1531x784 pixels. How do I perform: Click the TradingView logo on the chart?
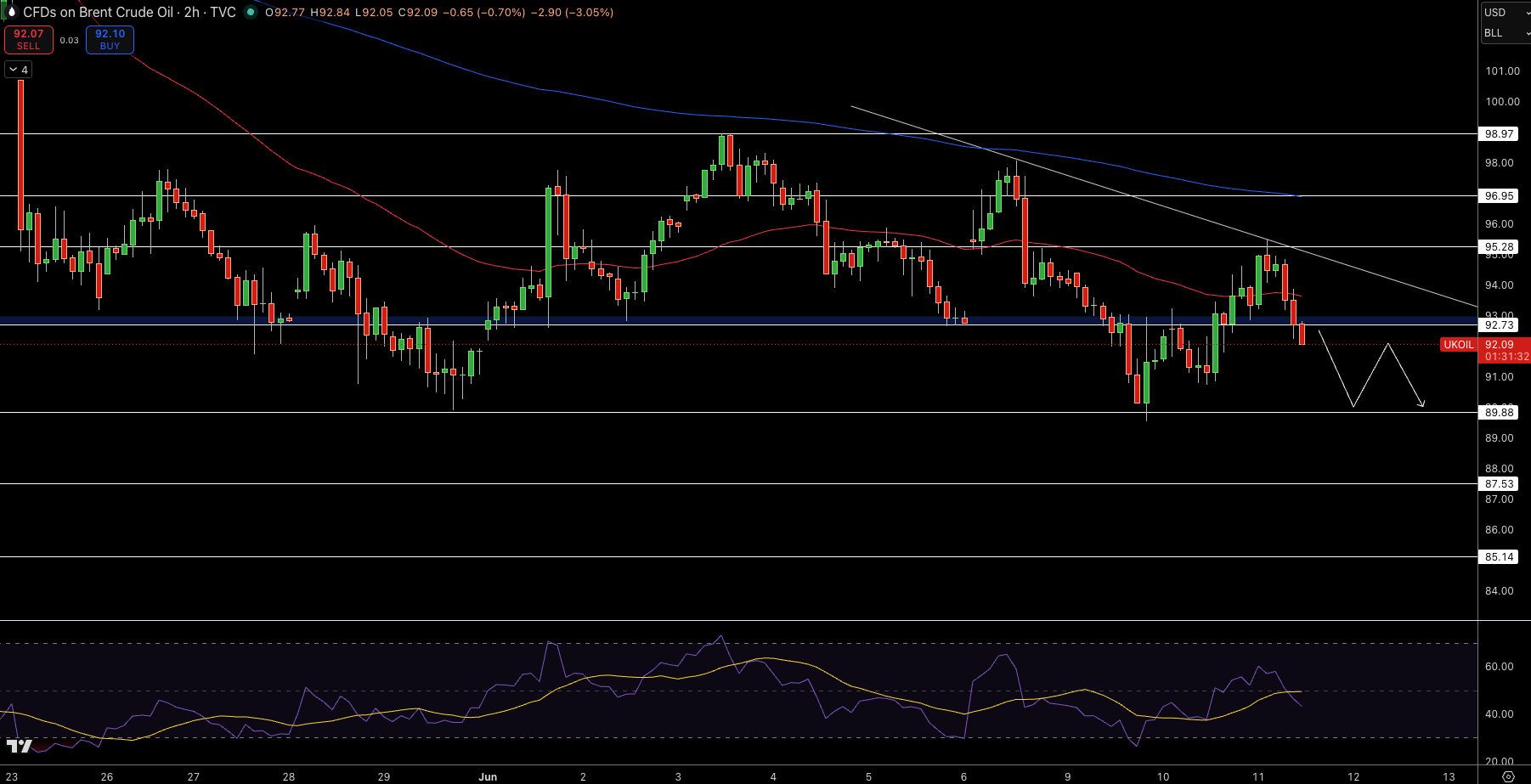[19, 746]
